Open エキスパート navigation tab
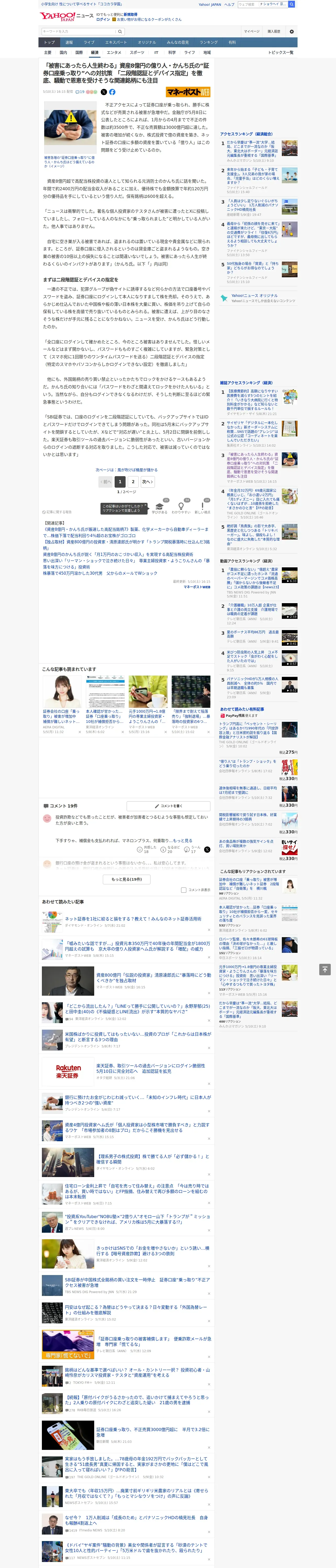This screenshot has height=1568, width=336. [x=116, y=43]
